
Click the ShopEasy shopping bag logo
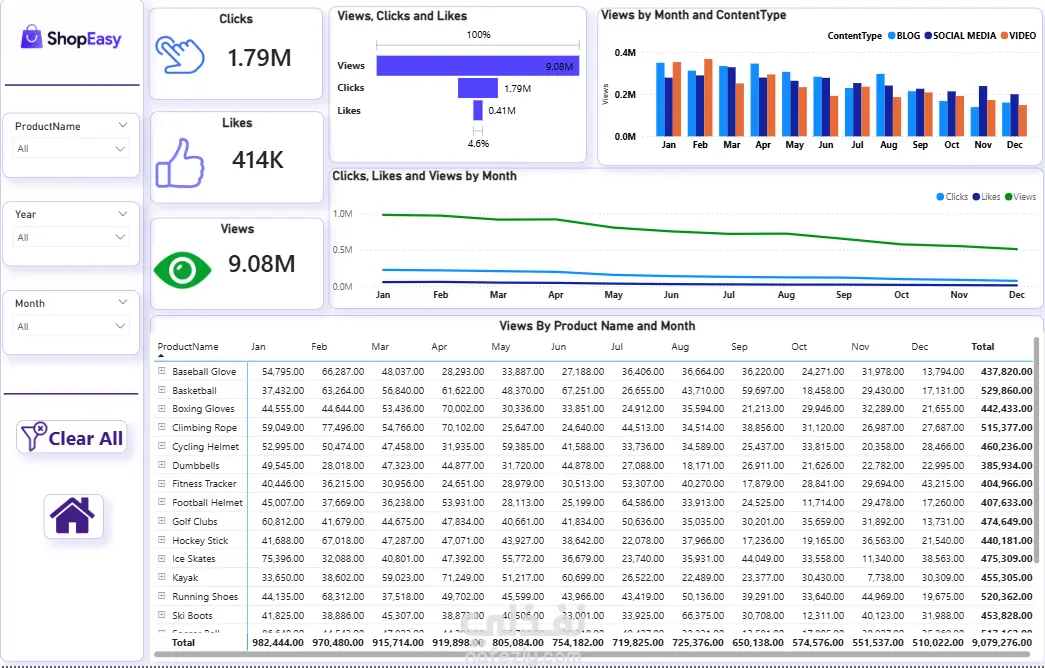31,38
